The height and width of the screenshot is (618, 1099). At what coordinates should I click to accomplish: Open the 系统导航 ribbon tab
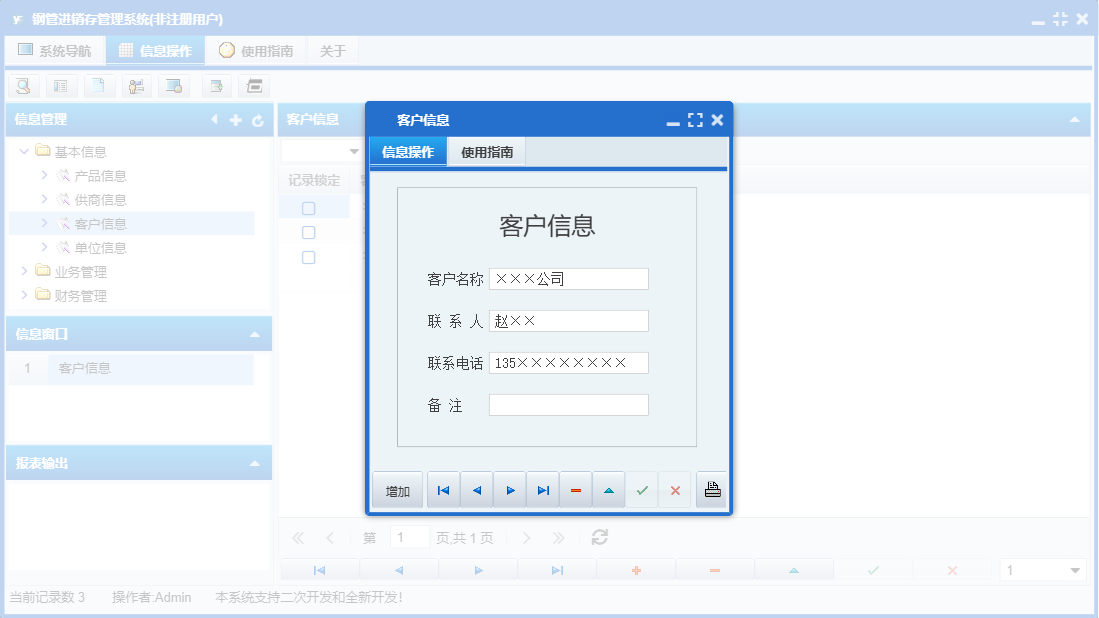coord(55,49)
